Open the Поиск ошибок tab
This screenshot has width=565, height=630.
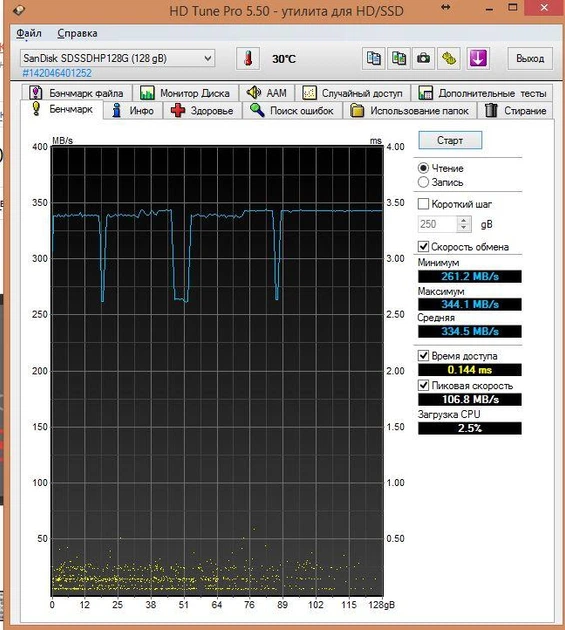coord(292,110)
